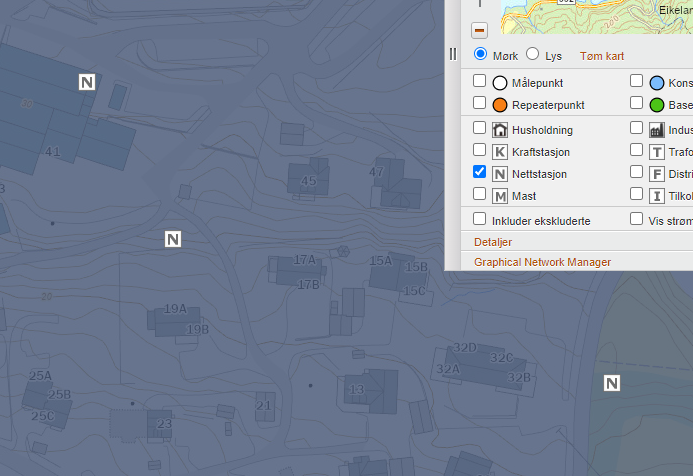693x476 pixels.
Task: Select the Mørk map theme radio button
Action: (x=480, y=54)
